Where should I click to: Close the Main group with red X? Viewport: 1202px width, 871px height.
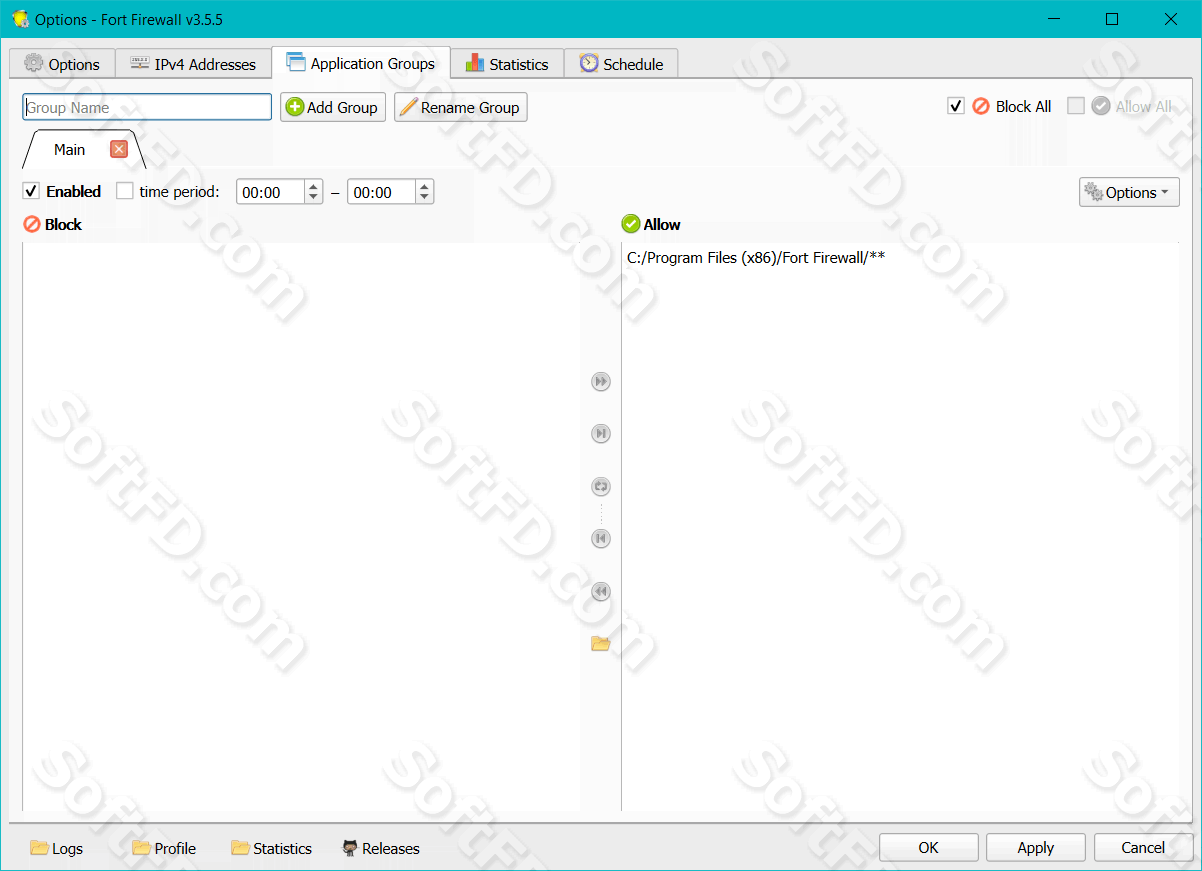[x=119, y=149]
